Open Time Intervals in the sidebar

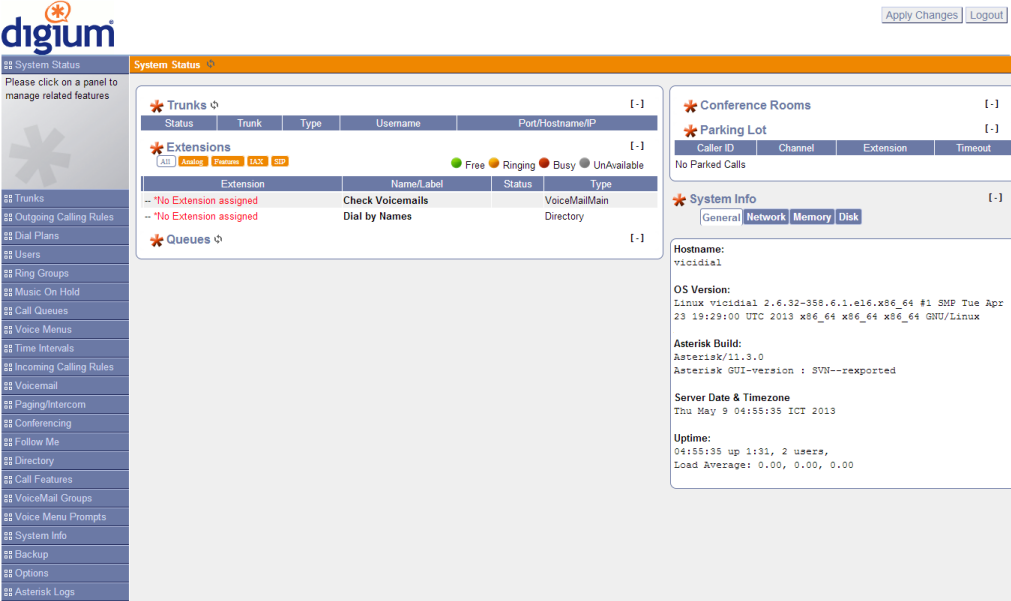point(65,348)
